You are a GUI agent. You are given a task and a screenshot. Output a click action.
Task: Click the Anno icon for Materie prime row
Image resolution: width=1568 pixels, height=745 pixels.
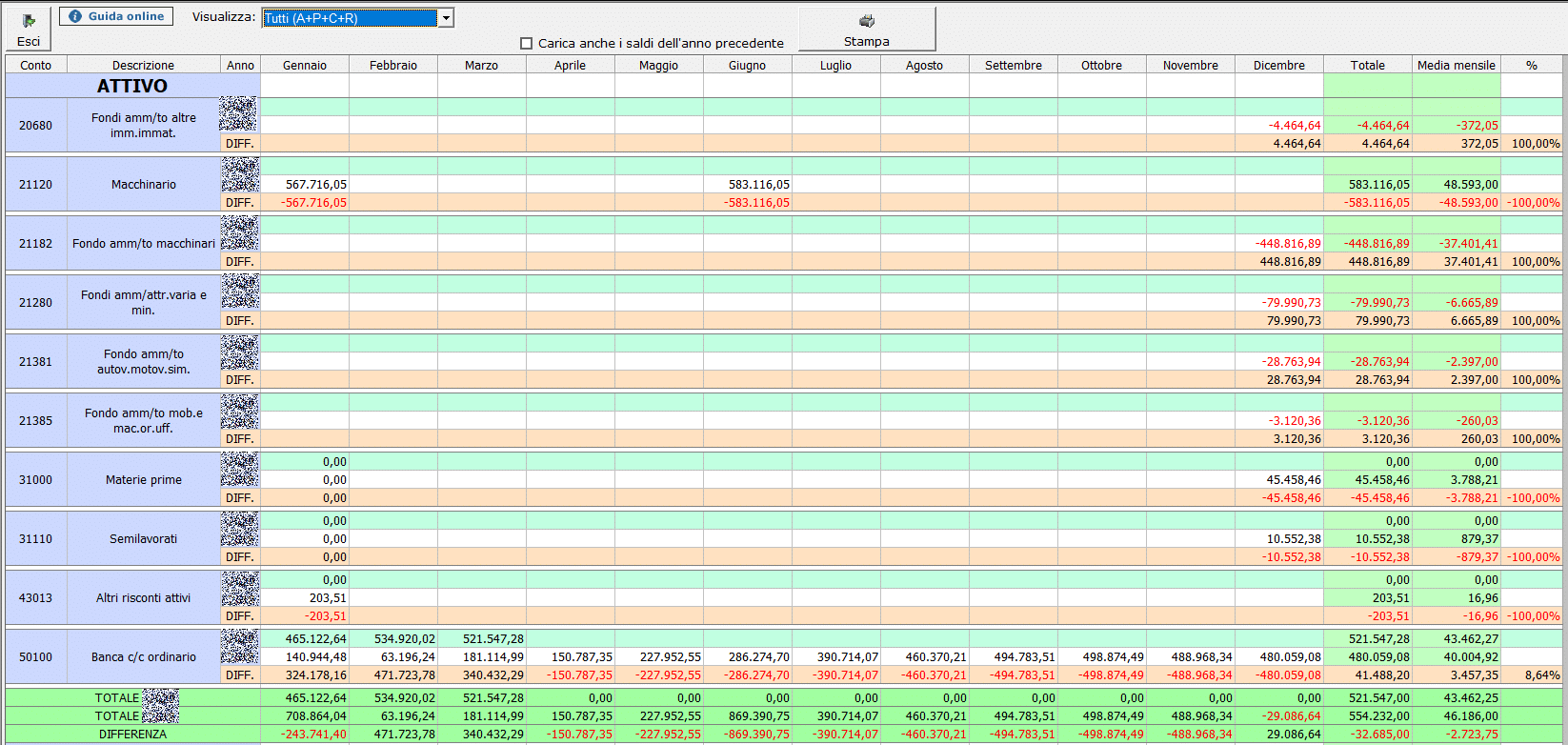coord(240,470)
